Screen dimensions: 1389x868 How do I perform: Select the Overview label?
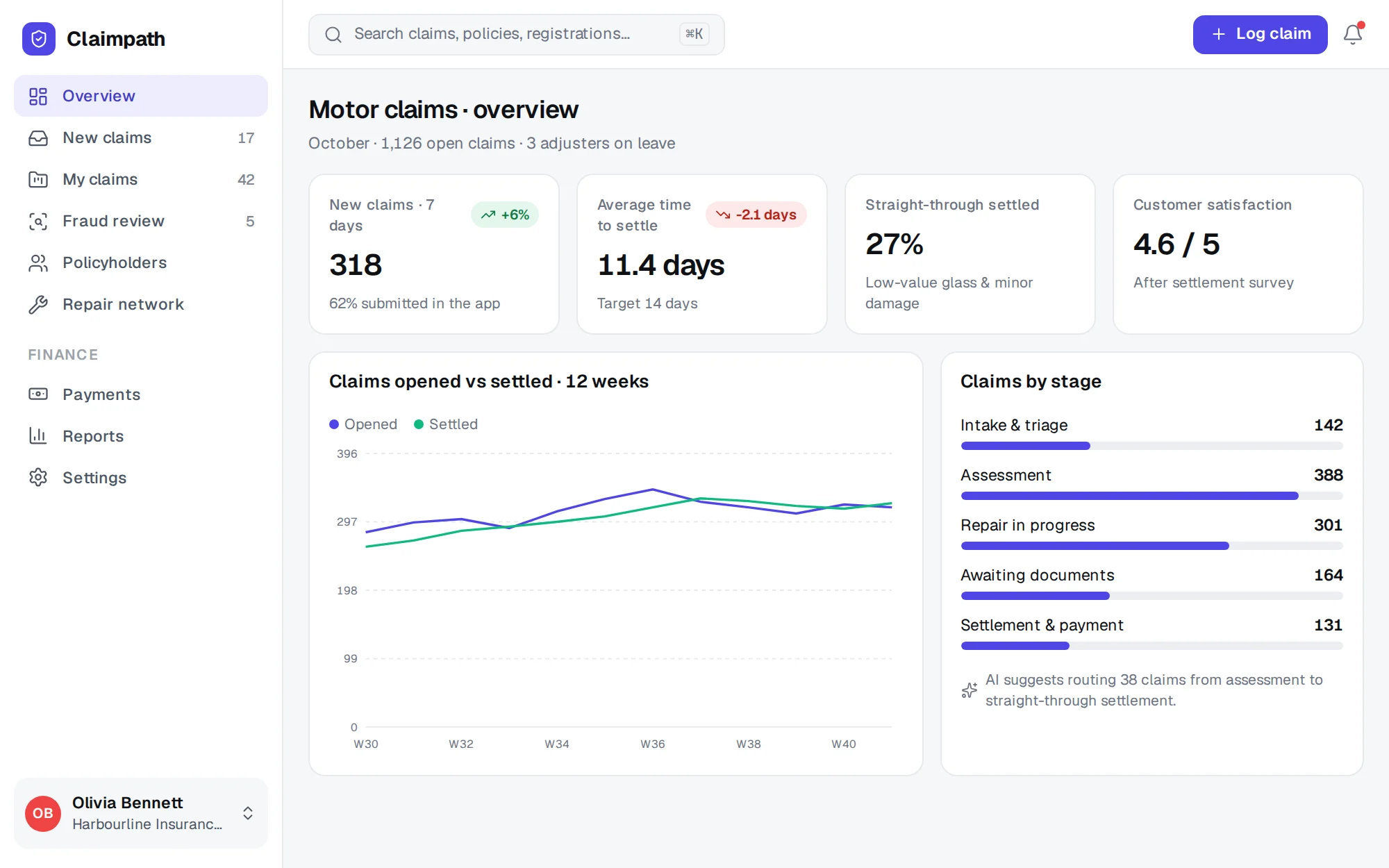pos(99,96)
